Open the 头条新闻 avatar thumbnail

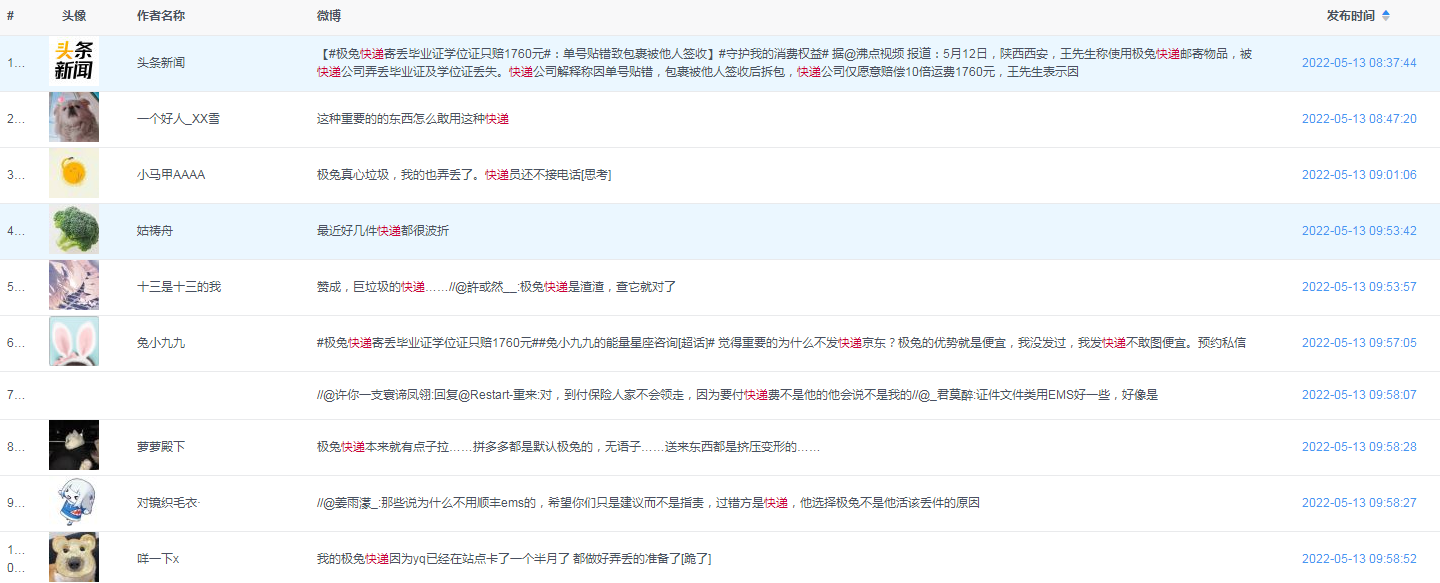(x=73, y=60)
